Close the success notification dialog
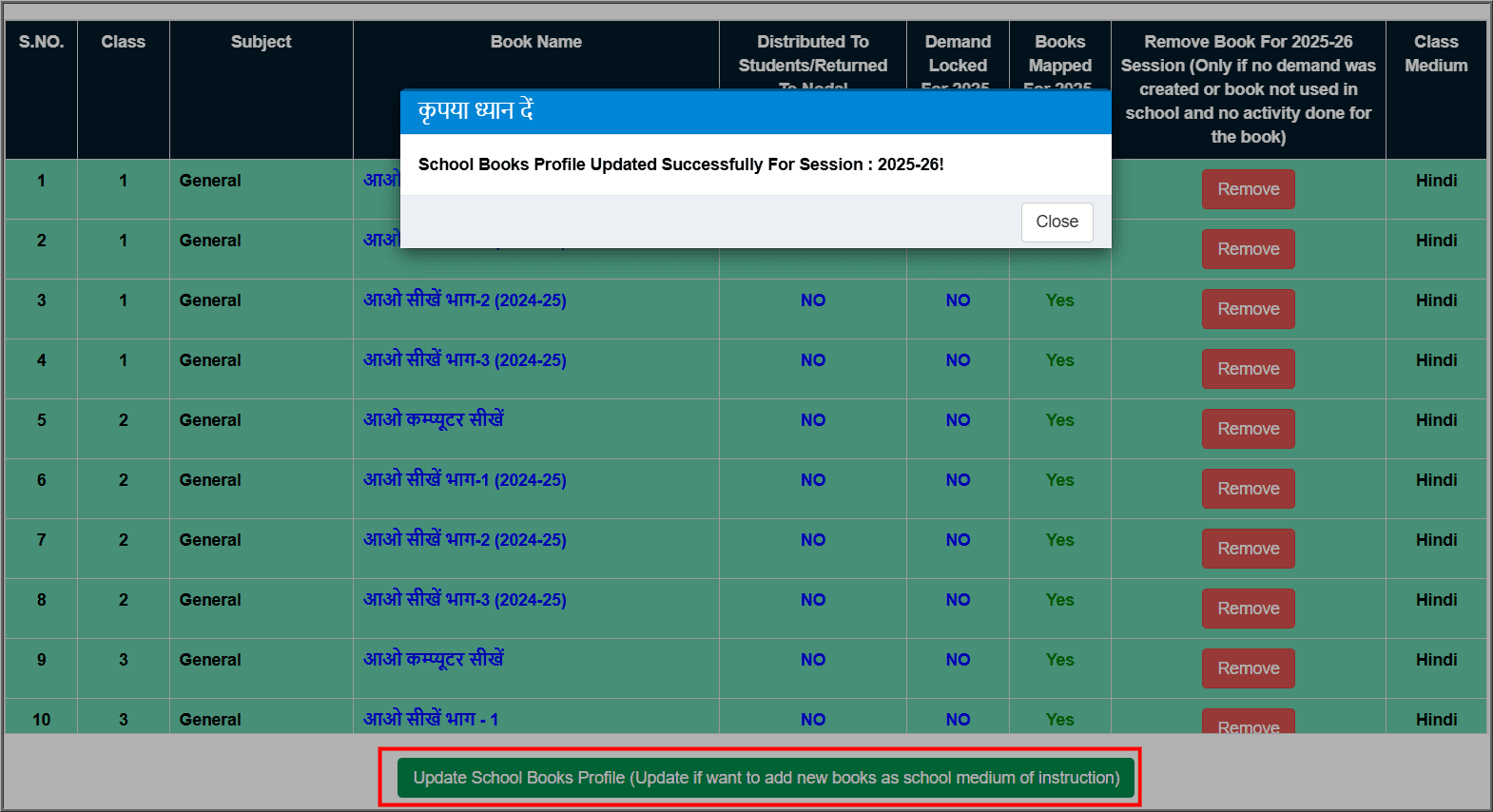Screen dimensions: 1493x812 pyautogui.click(x=1057, y=222)
